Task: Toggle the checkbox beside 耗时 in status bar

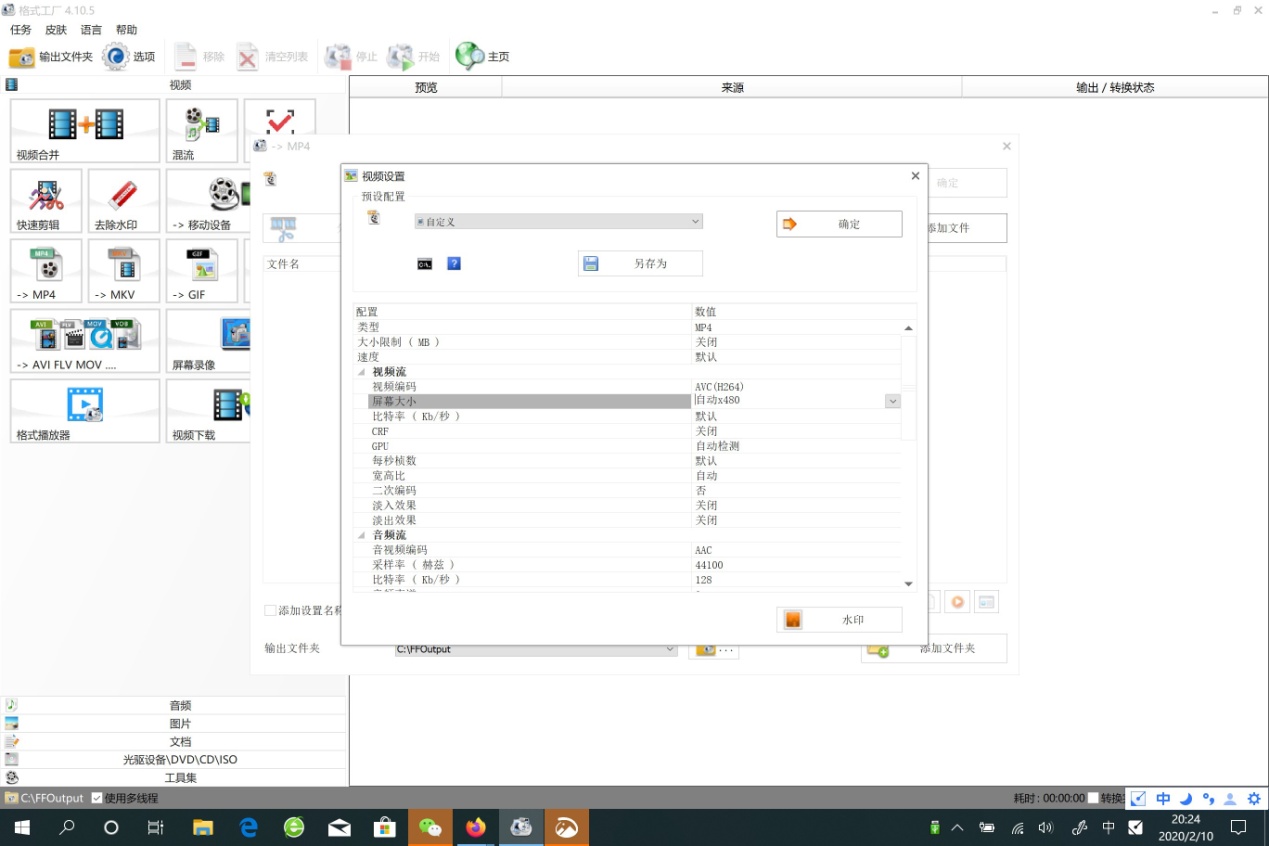Action: 1093,798
